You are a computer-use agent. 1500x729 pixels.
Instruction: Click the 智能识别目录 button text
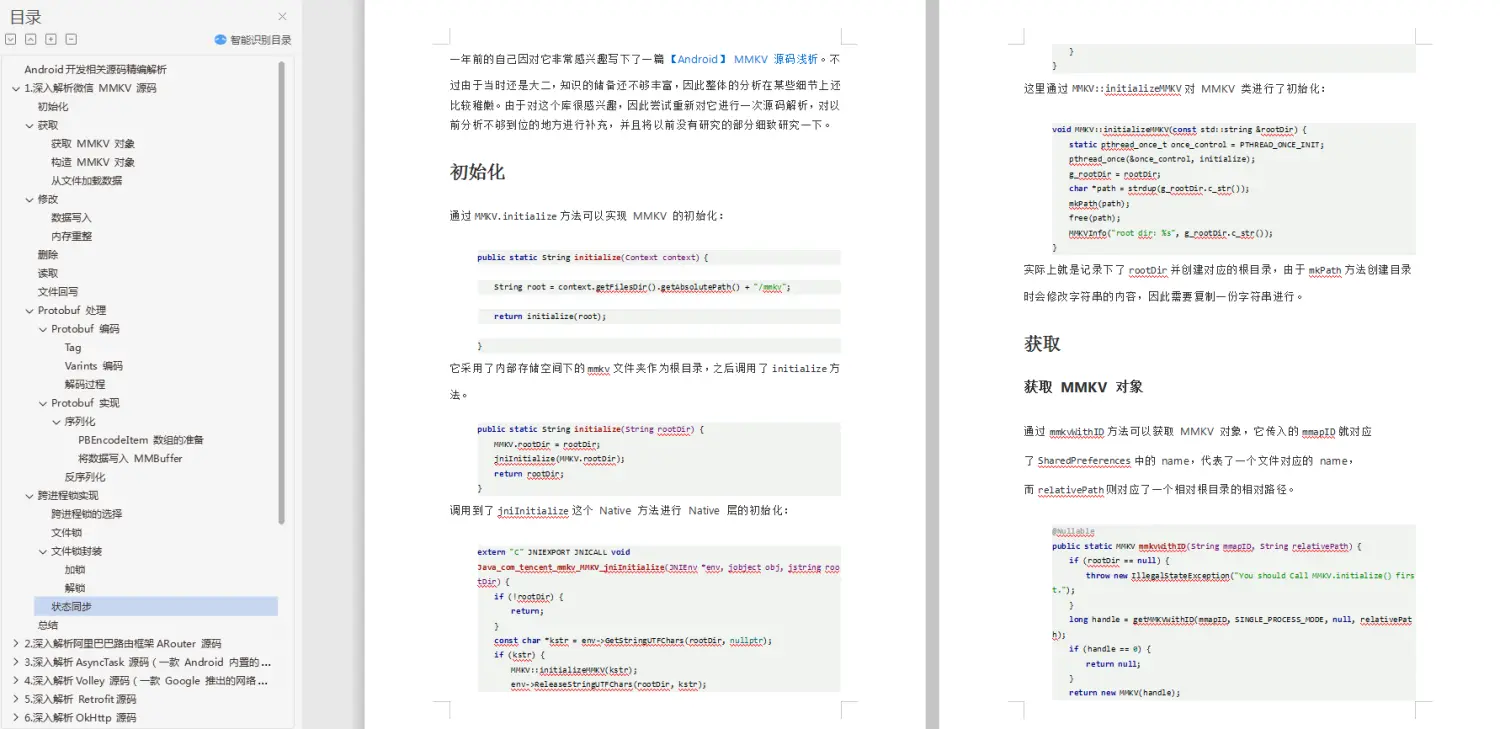261,40
